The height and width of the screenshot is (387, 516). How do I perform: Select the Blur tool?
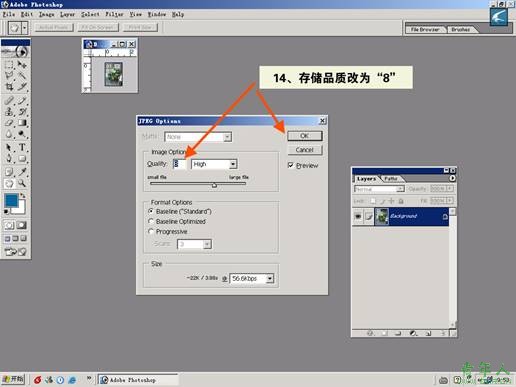pyautogui.click(x=9, y=134)
